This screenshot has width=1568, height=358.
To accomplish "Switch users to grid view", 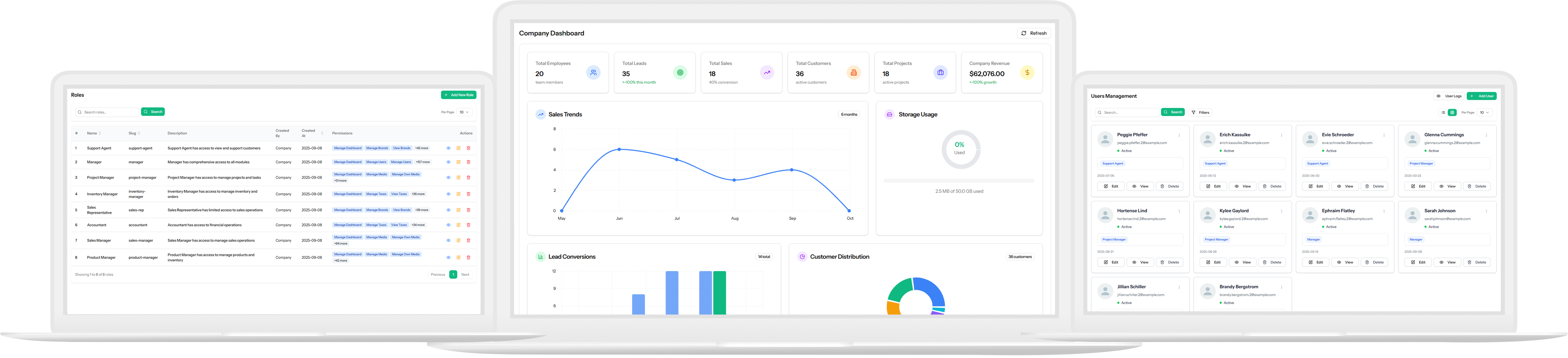I will (1452, 113).
